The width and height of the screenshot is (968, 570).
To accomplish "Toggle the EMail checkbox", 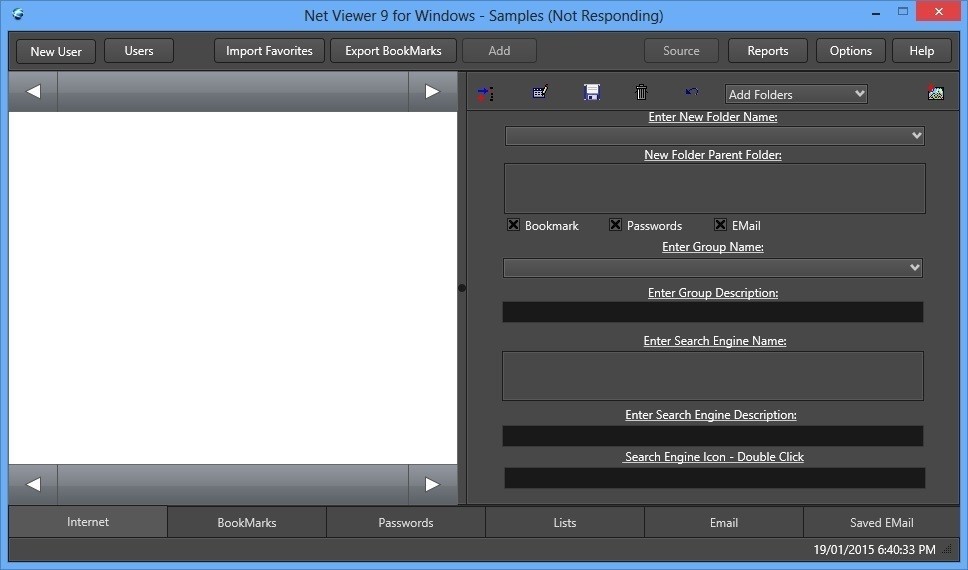I will pyautogui.click(x=720, y=225).
